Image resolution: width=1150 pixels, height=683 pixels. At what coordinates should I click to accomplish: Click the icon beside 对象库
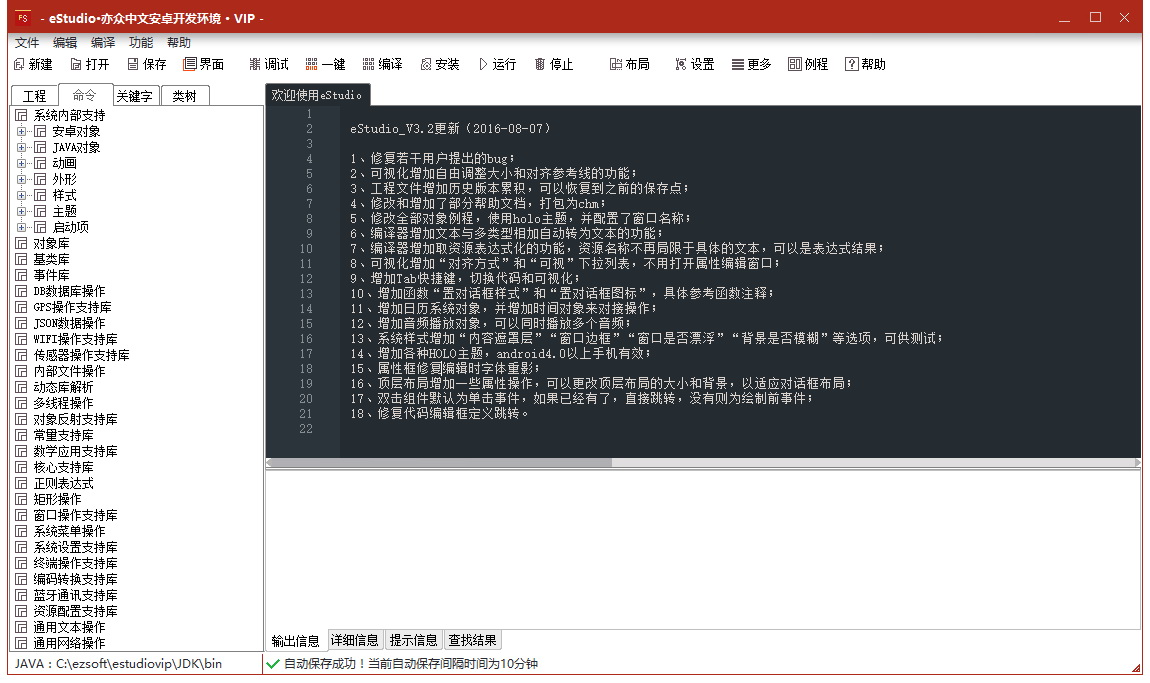point(21,244)
